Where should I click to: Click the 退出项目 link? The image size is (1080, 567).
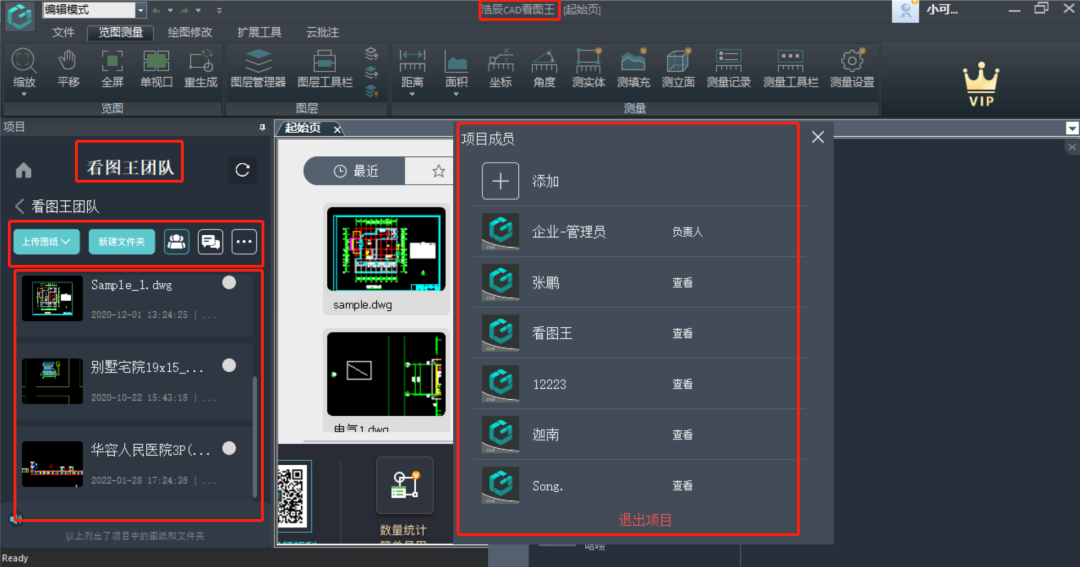(645, 520)
